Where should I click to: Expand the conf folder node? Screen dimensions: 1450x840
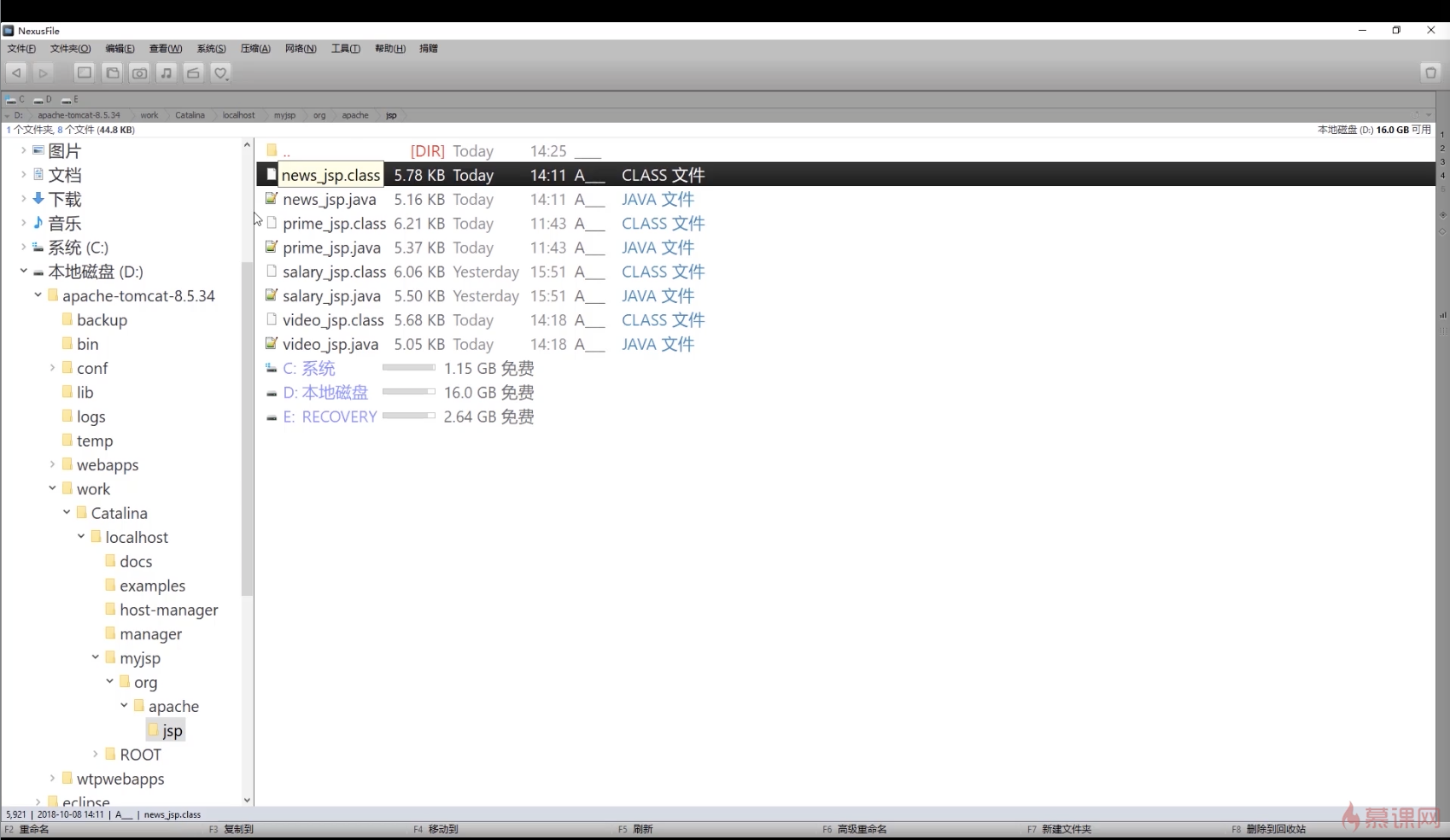pos(53,368)
